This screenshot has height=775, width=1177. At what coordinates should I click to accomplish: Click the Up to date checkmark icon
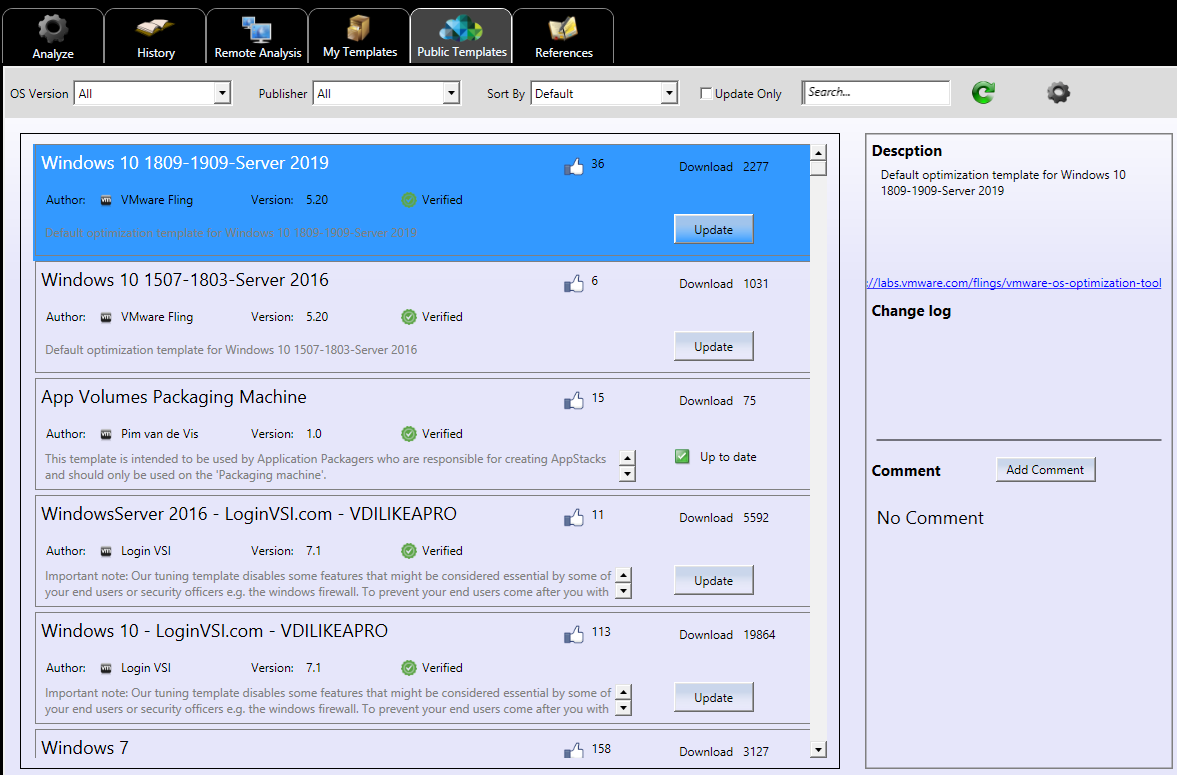(682, 457)
